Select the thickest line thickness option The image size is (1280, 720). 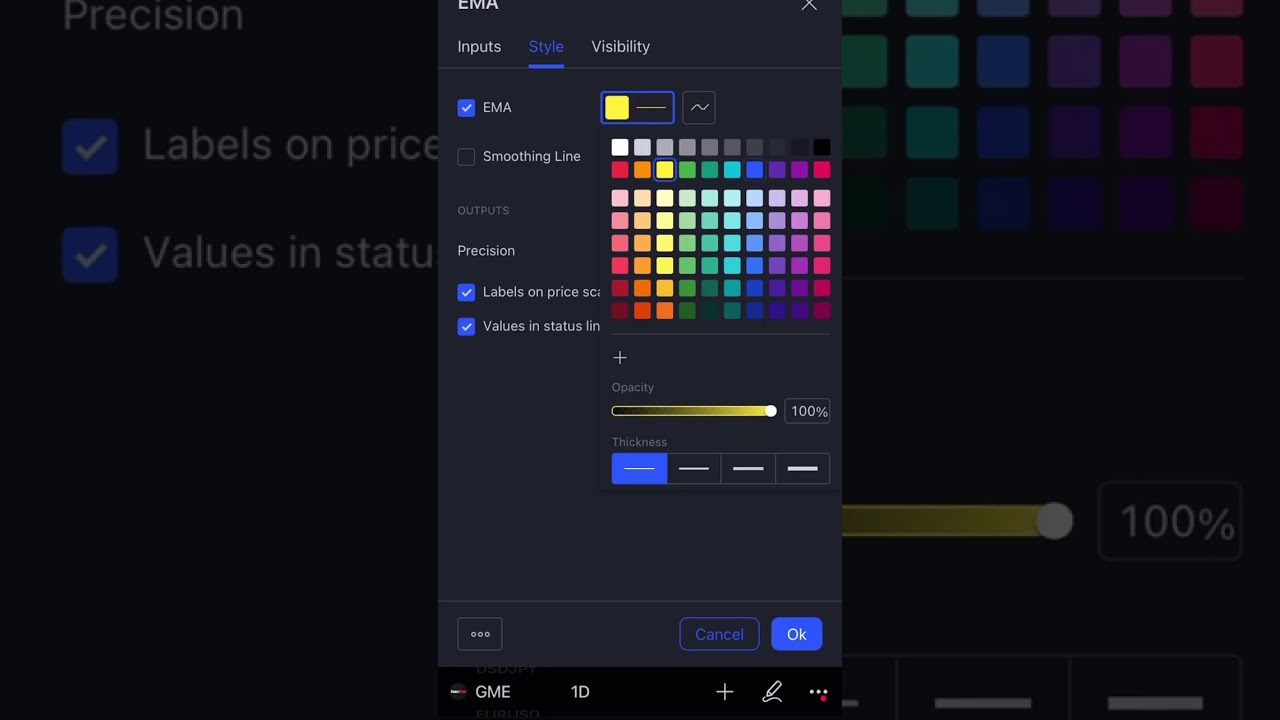[802, 468]
